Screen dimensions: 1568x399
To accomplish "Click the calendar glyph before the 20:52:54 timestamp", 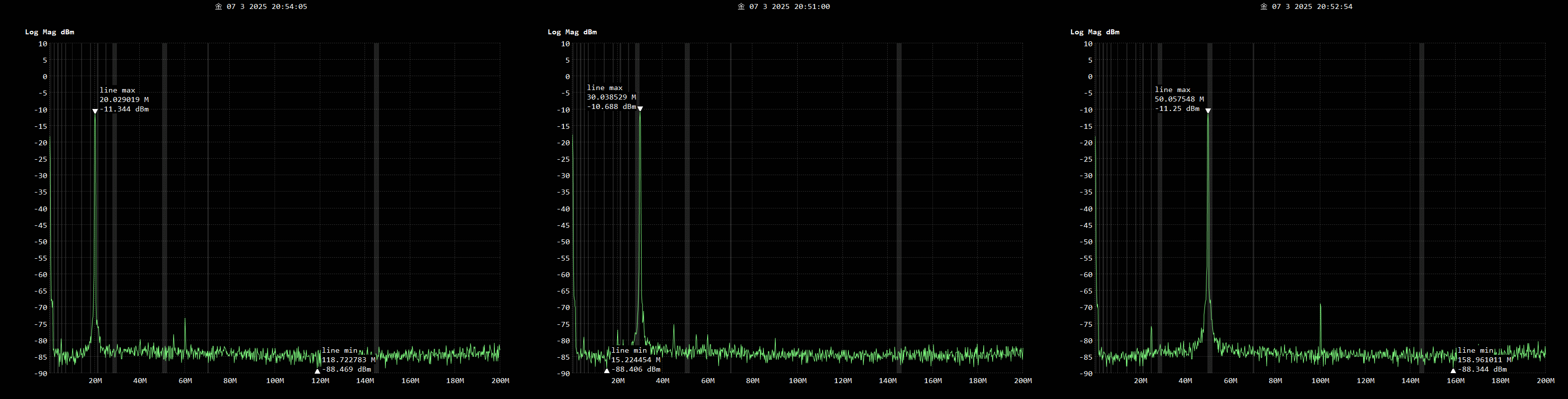I will (1264, 6).
